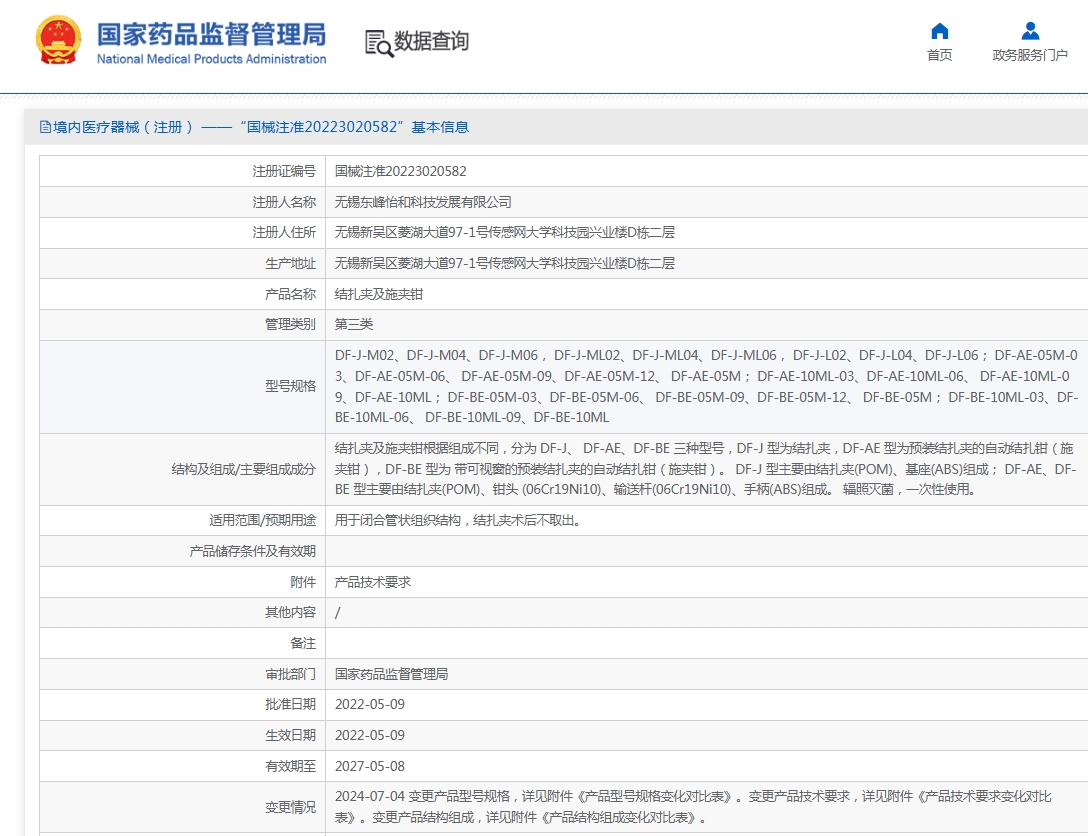Click the 数据查询 search document icon
The height and width of the screenshot is (836, 1088).
(x=379, y=43)
